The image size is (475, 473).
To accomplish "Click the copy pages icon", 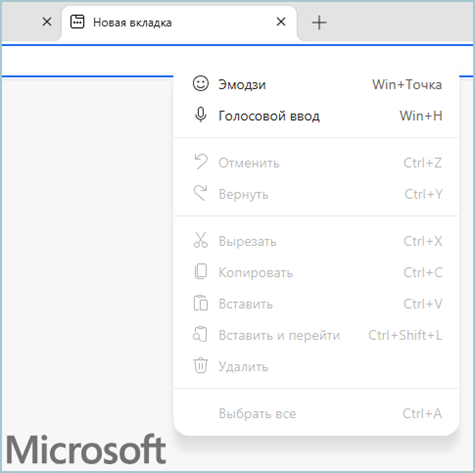I will point(201,272).
